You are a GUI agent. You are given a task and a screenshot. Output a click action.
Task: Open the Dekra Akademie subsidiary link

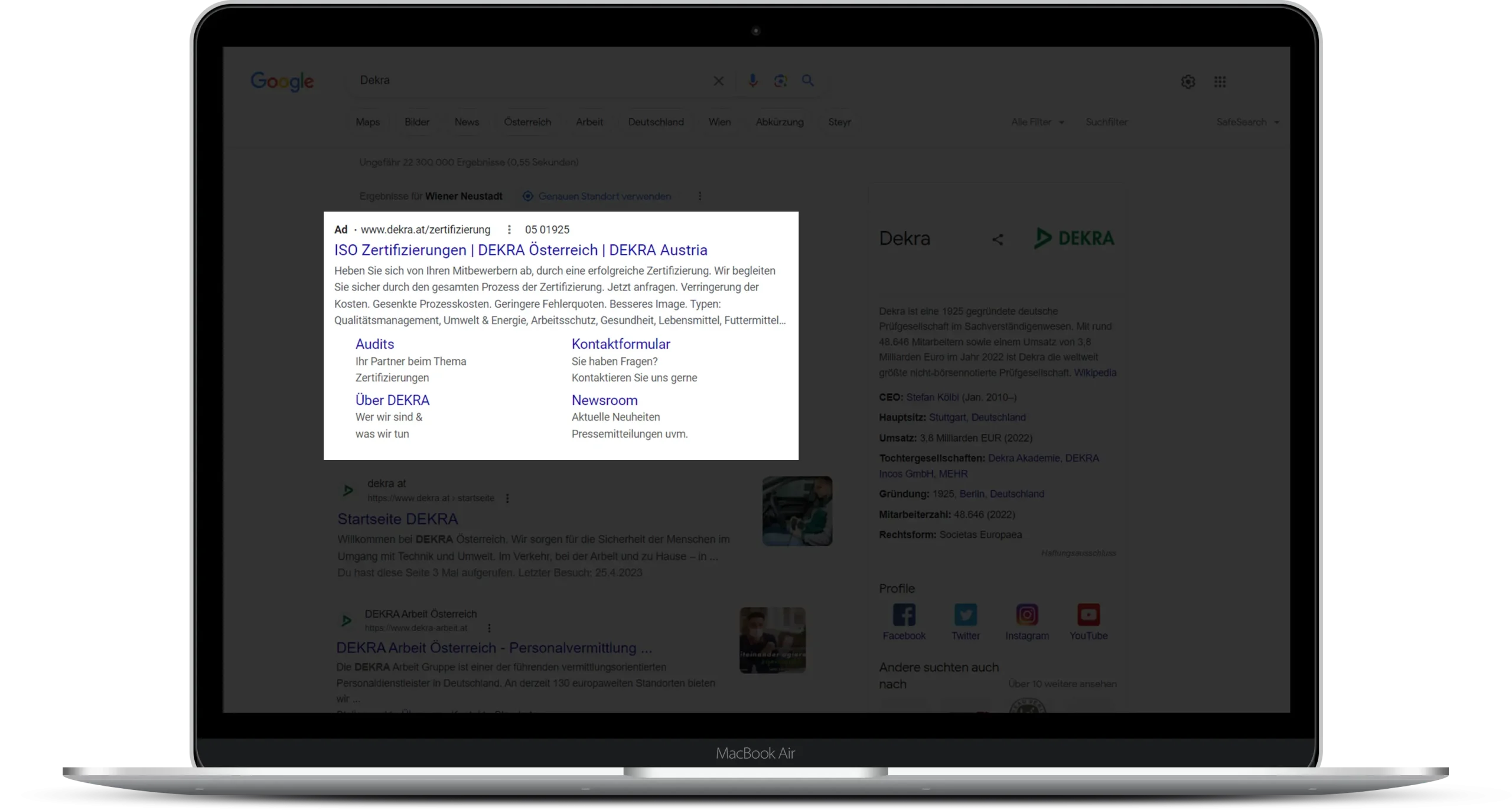[1024, 458]
